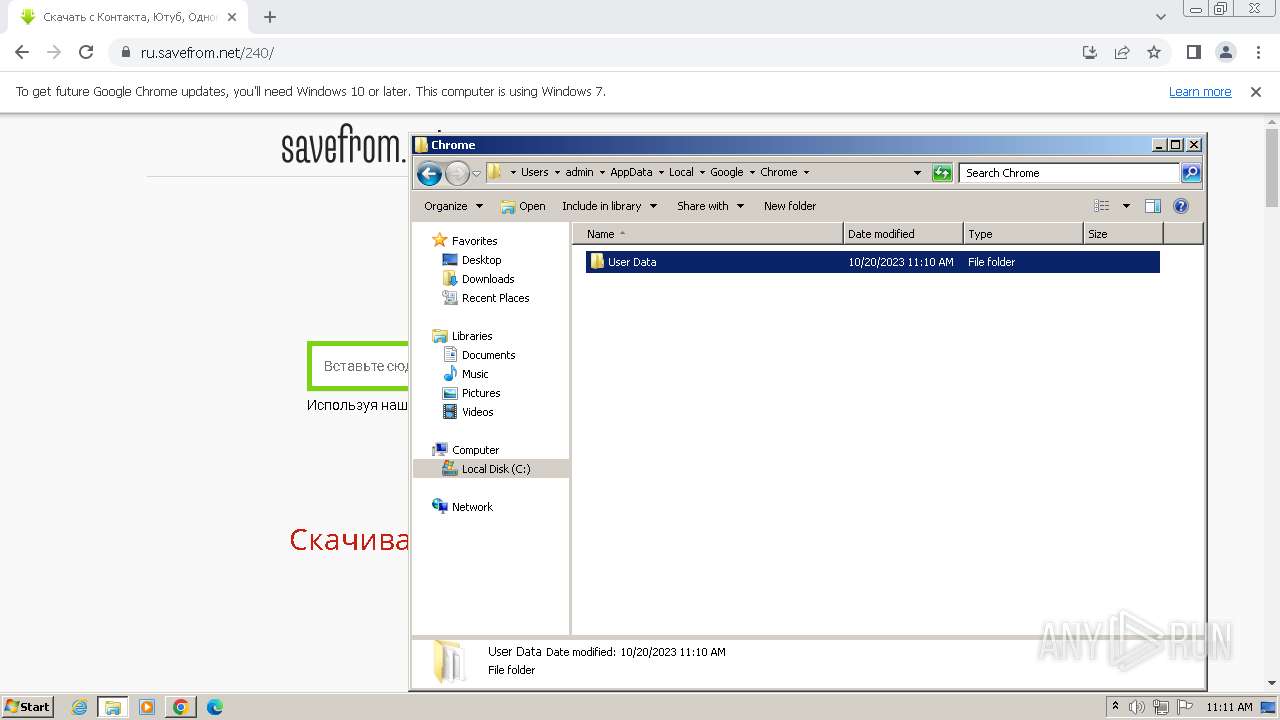Sort by Type column
Image resolution: width=1280 pixels, height=720 pixels.
pyautogui.click(x=1023, y=234)
